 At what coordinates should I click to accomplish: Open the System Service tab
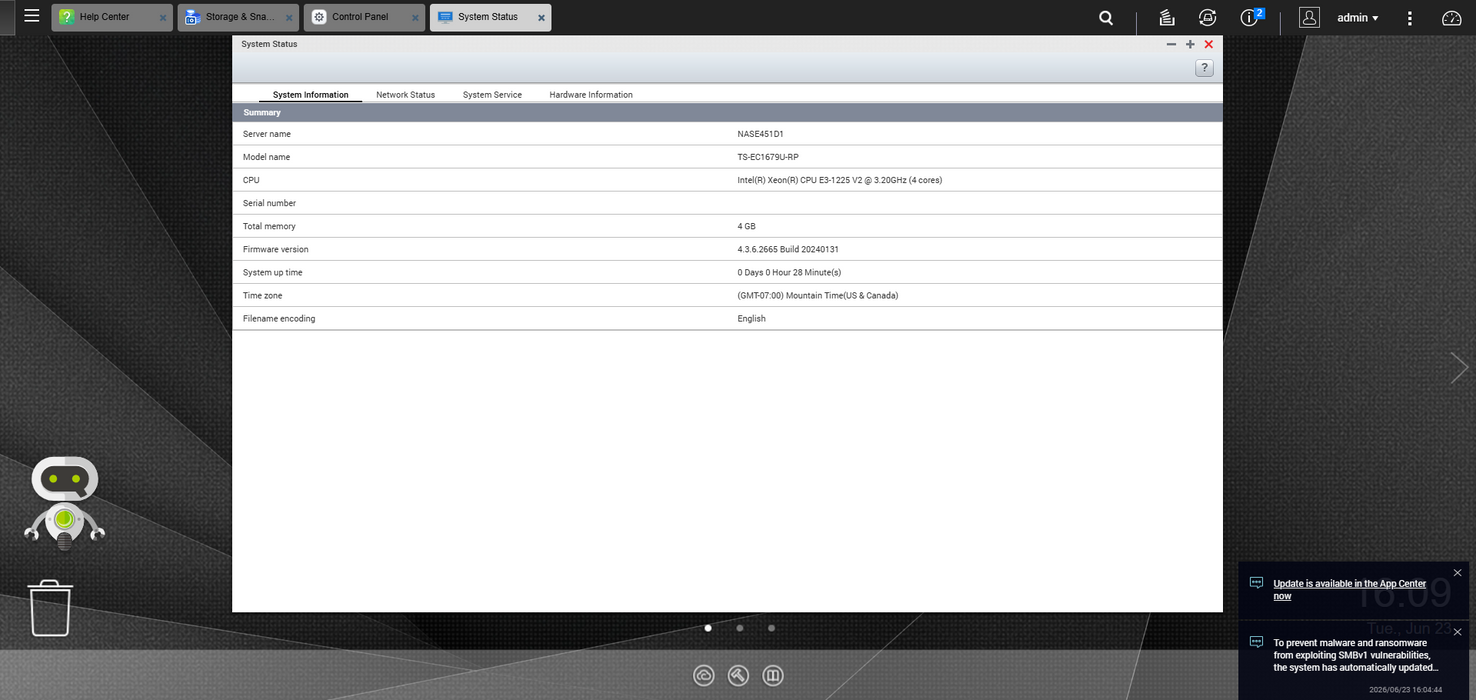tap(492, 95)
